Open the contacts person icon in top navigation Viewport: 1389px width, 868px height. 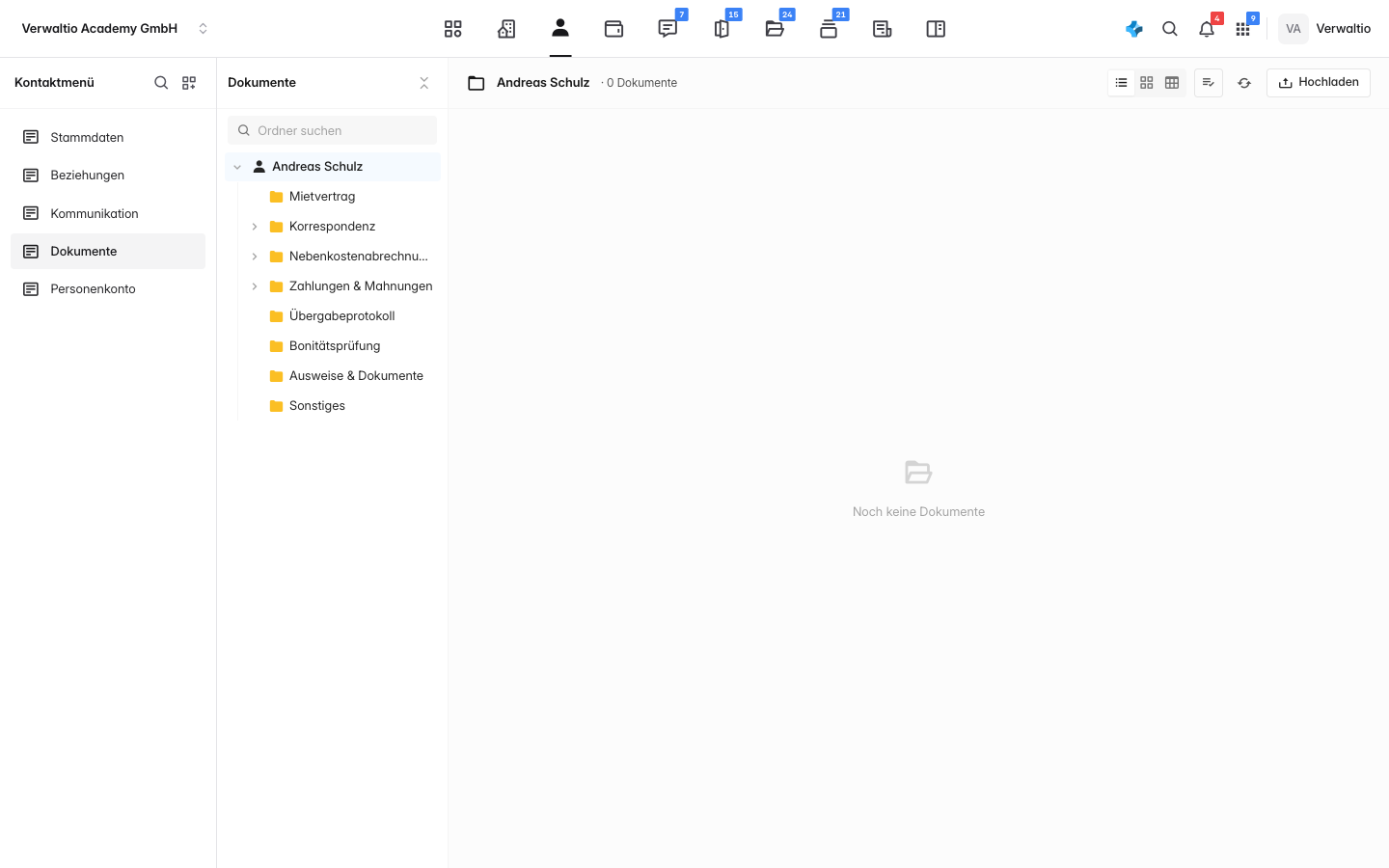tap(560, 28)
